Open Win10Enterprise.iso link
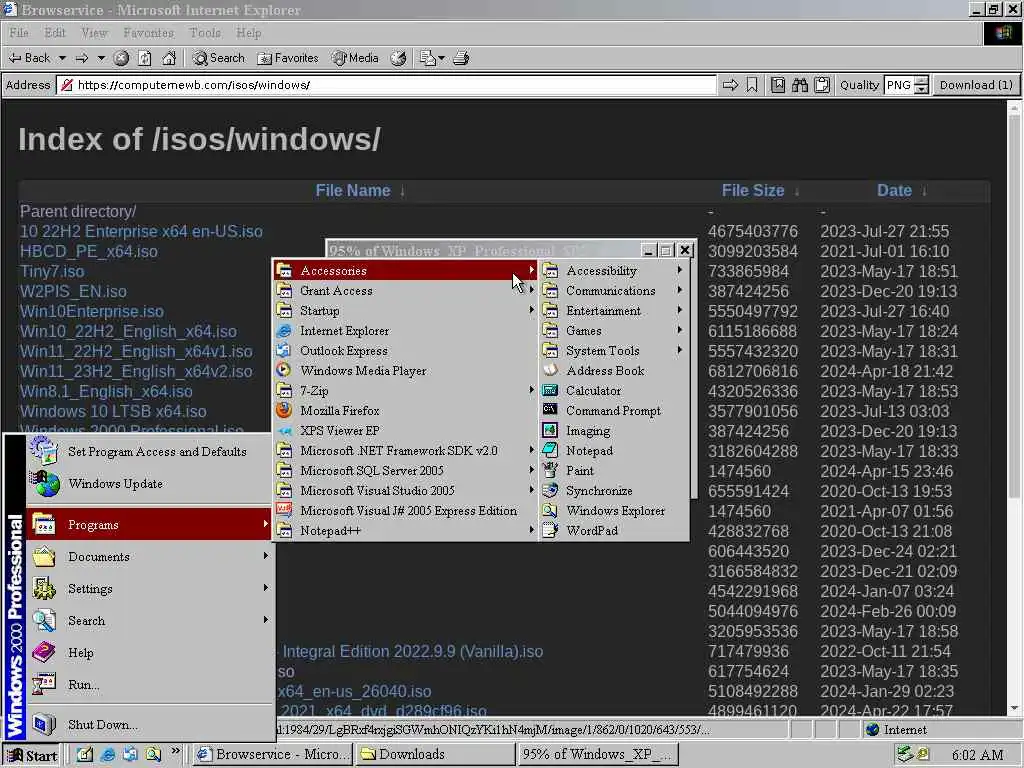The image size is (1024, 768). (x=92, y=312)
